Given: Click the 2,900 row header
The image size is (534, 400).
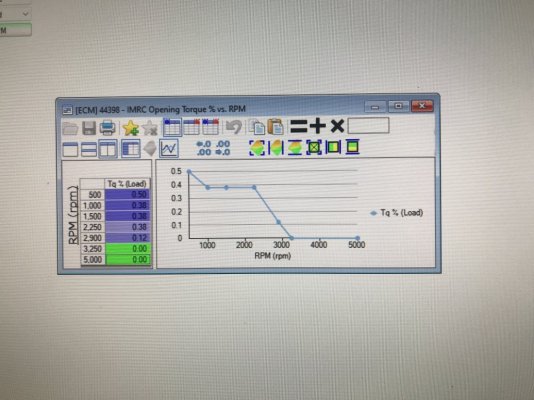Looking at the screenshot, I should coord(92,238).
